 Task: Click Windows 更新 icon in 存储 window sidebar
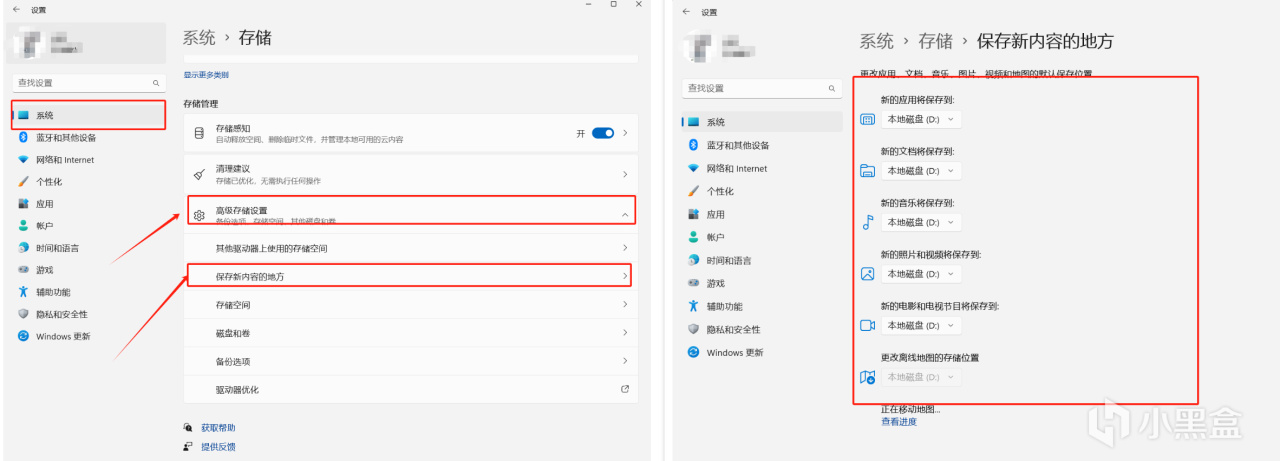(24, 336)
